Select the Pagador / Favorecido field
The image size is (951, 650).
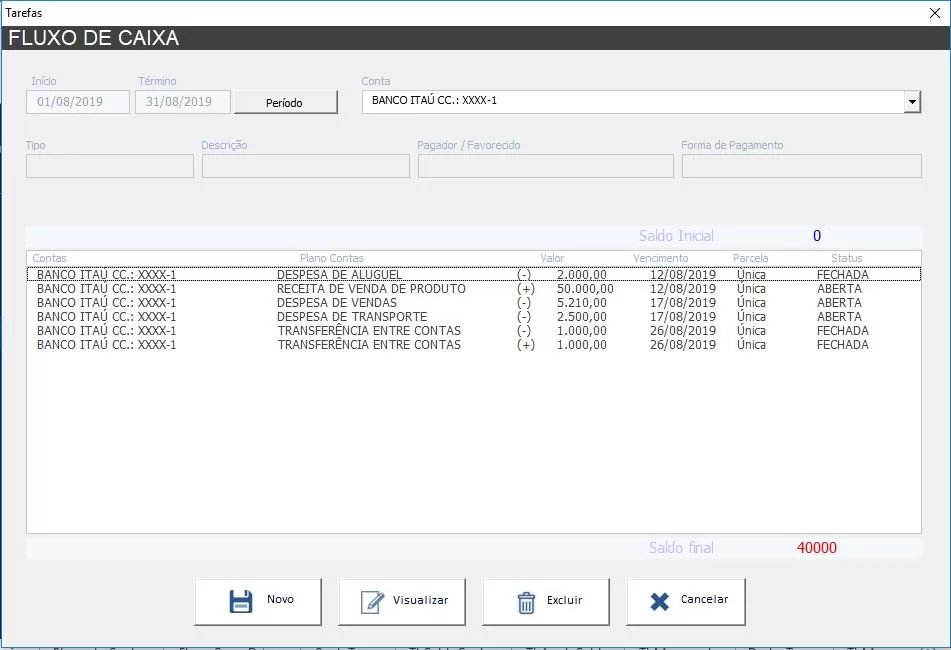pos(545,166)
